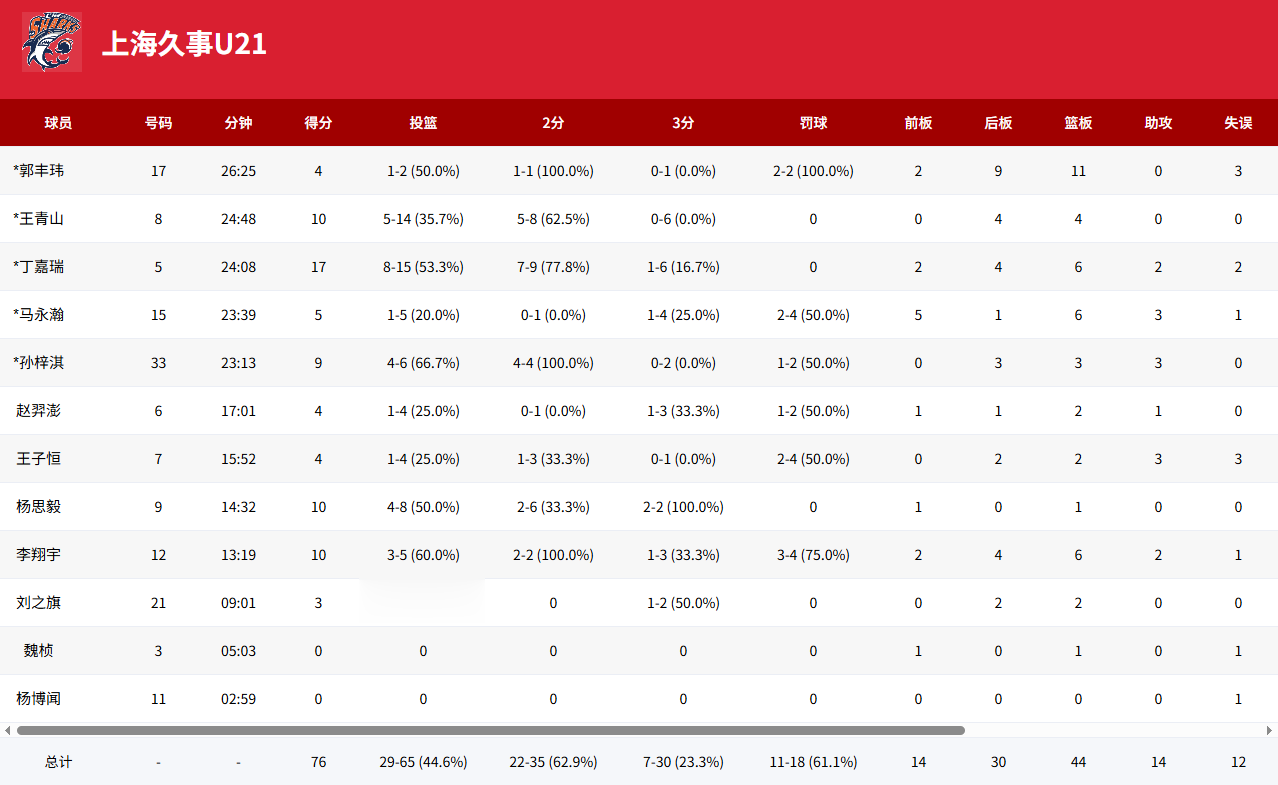This screenshot has width=1278, height=785.
Task: Click 赵羿澎's minutes 17:01
Action: coord(238,411)
